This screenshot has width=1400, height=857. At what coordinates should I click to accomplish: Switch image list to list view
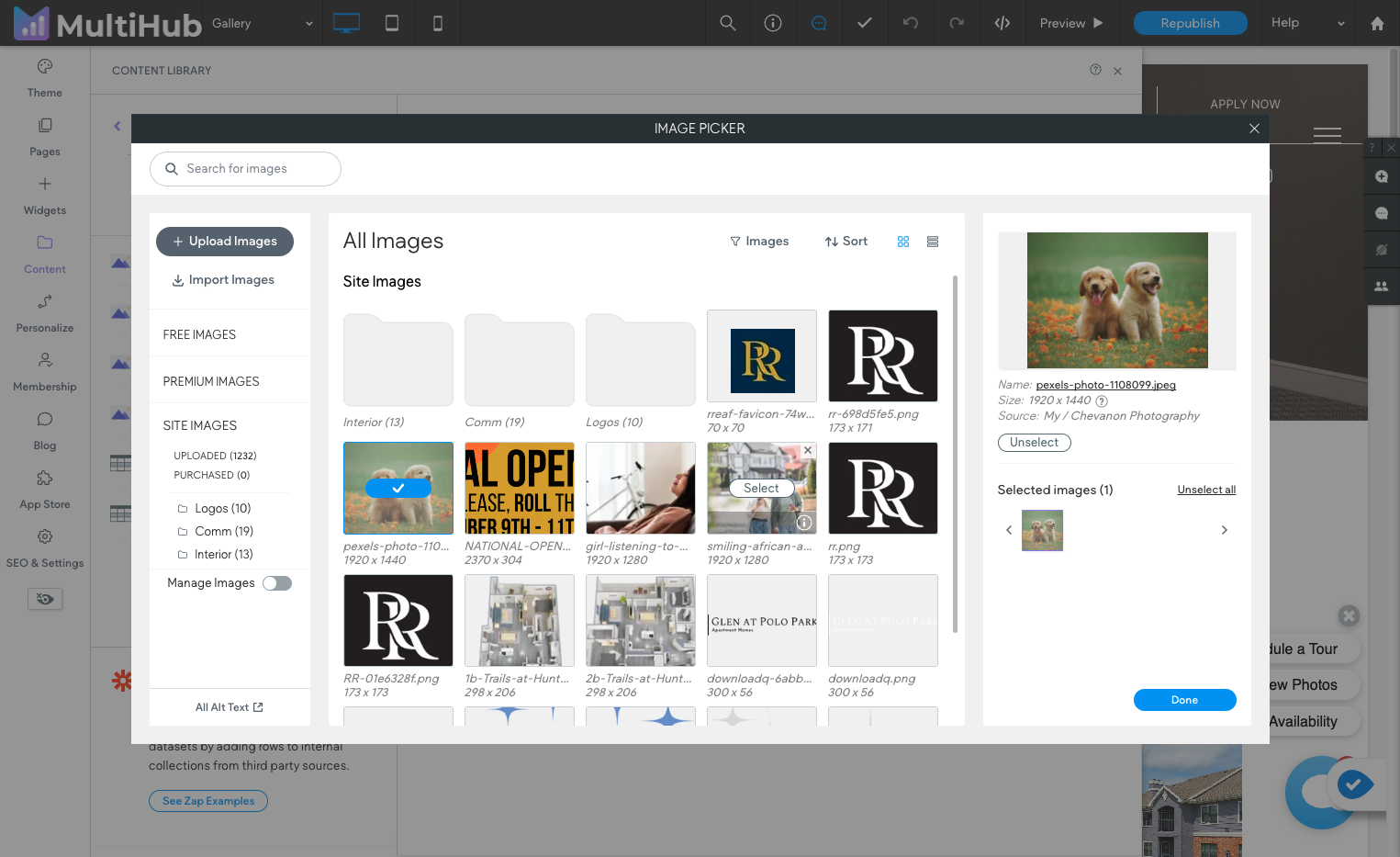933,242
